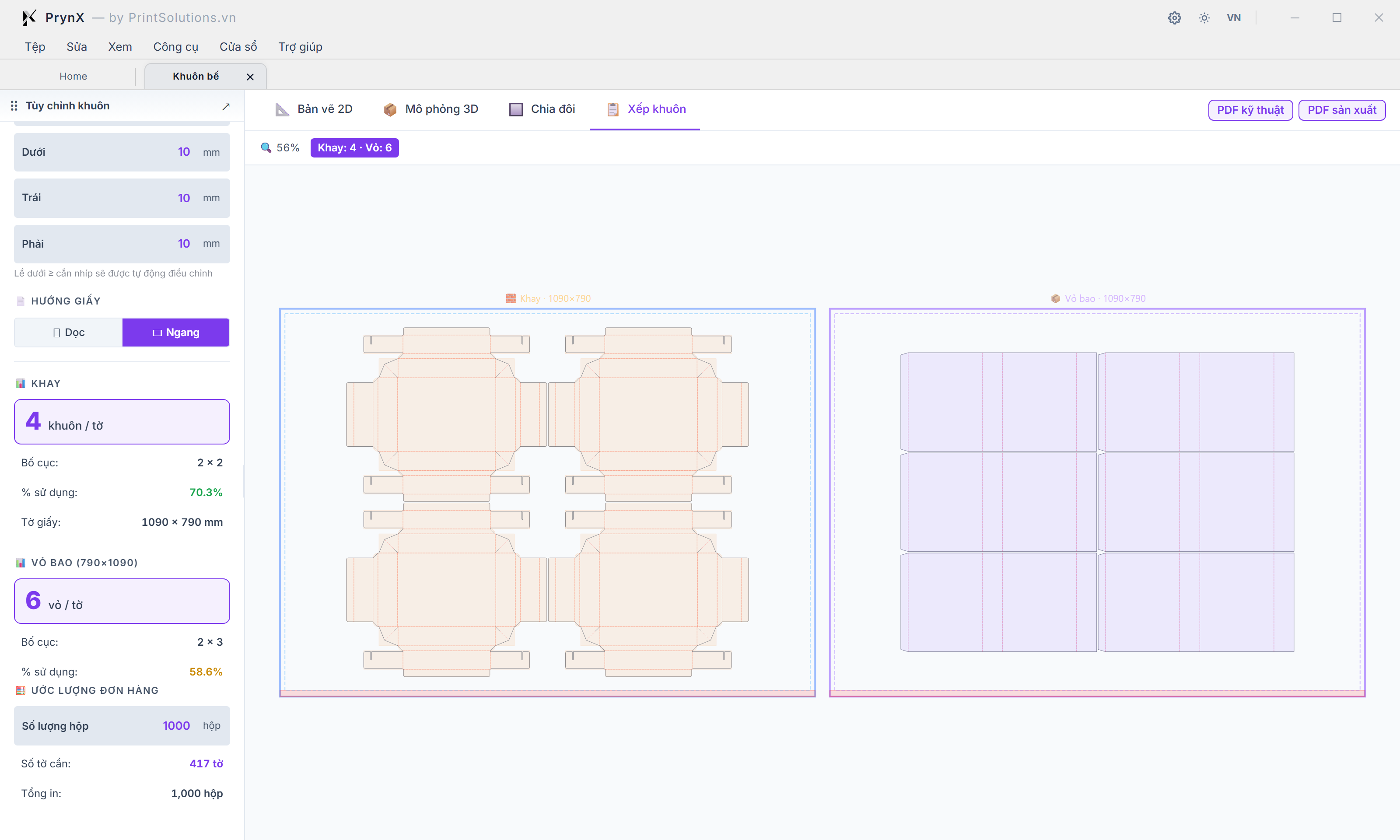Open the Sửa menu
This screenshot has width=1400, height=840.
[x=77, y=46]
